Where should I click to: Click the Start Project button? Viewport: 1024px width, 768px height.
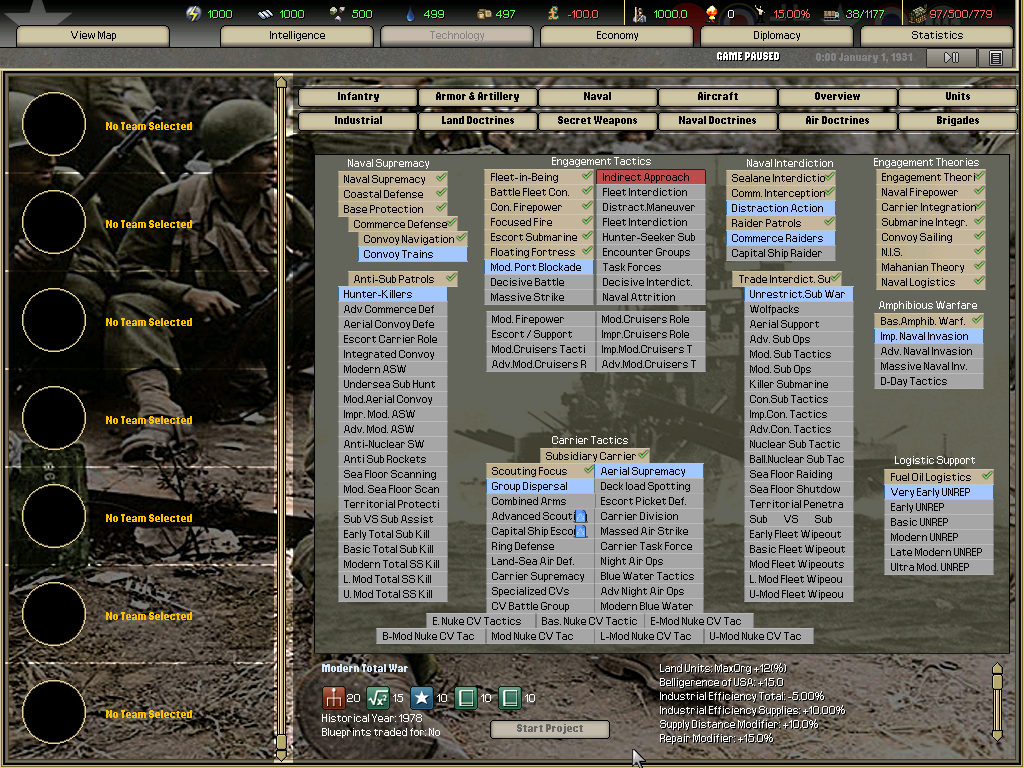(x=549, y=729)
